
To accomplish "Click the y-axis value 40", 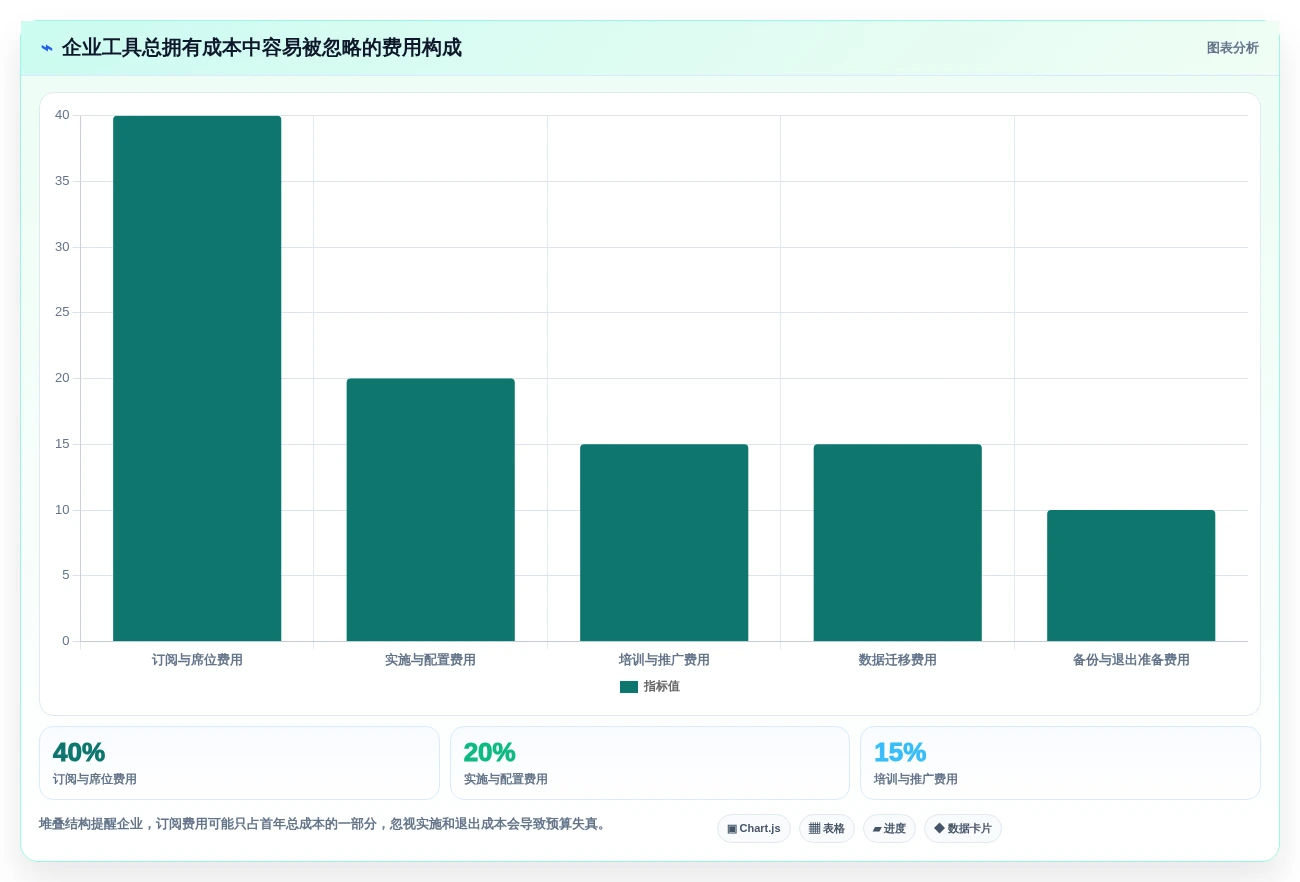I will (62, 115).
